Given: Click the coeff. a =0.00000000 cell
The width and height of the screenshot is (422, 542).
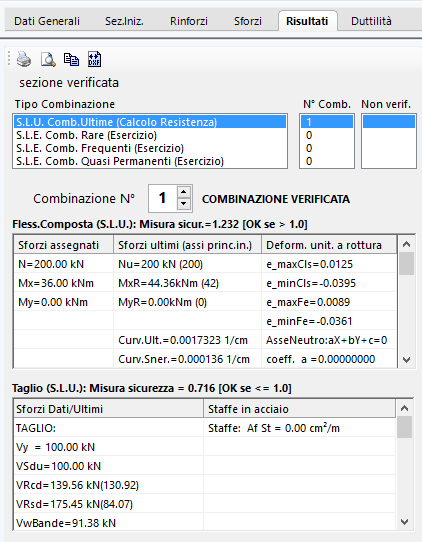Looking at the screenshot, I should click(x=329, y=359).
